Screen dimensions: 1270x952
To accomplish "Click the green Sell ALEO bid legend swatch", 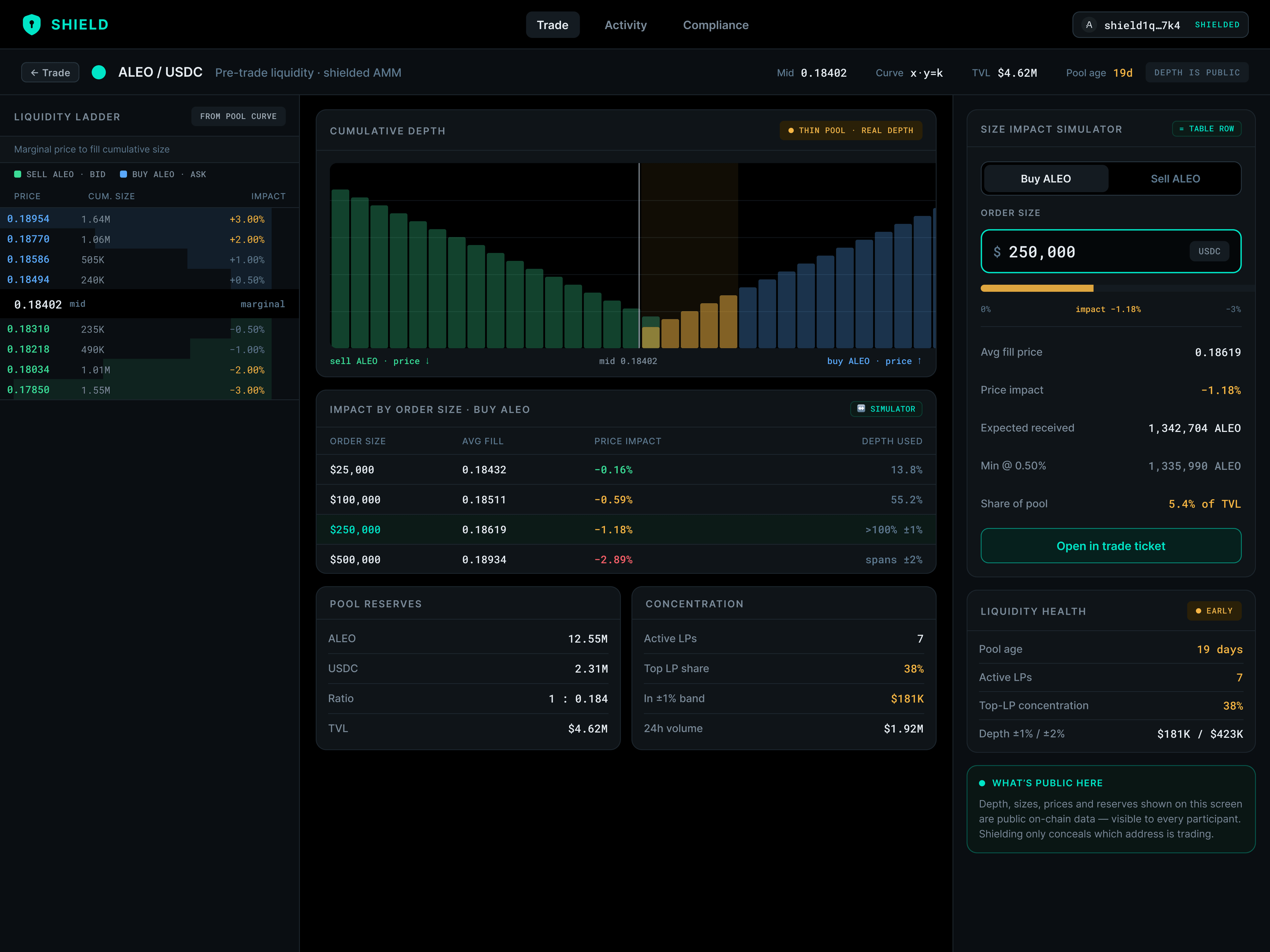I will click(18, 174).
